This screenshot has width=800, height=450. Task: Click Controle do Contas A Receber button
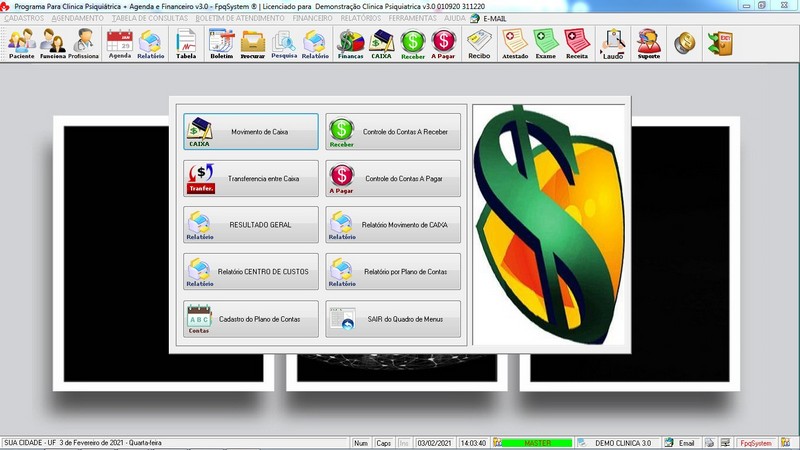point(393,132)
